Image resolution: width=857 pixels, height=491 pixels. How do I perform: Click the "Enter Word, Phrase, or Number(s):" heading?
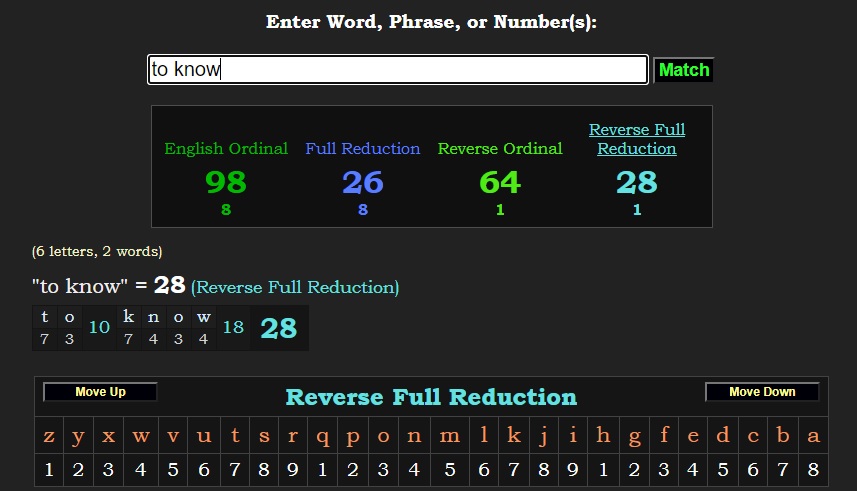(431, 22)
